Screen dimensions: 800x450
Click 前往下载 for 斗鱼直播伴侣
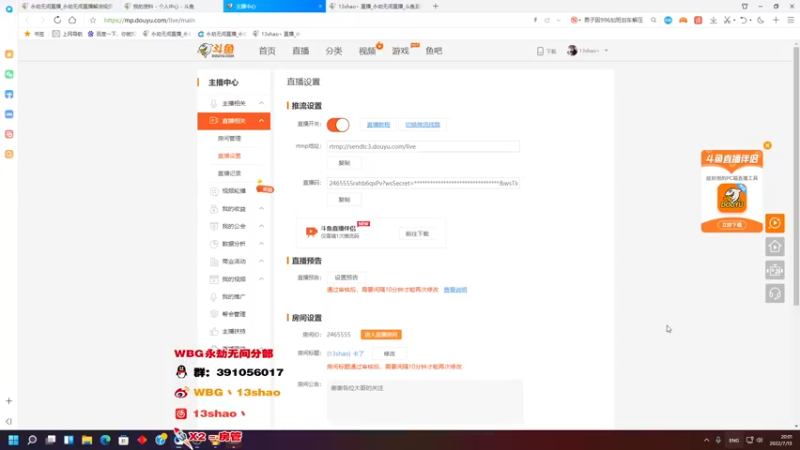(417, 234)
